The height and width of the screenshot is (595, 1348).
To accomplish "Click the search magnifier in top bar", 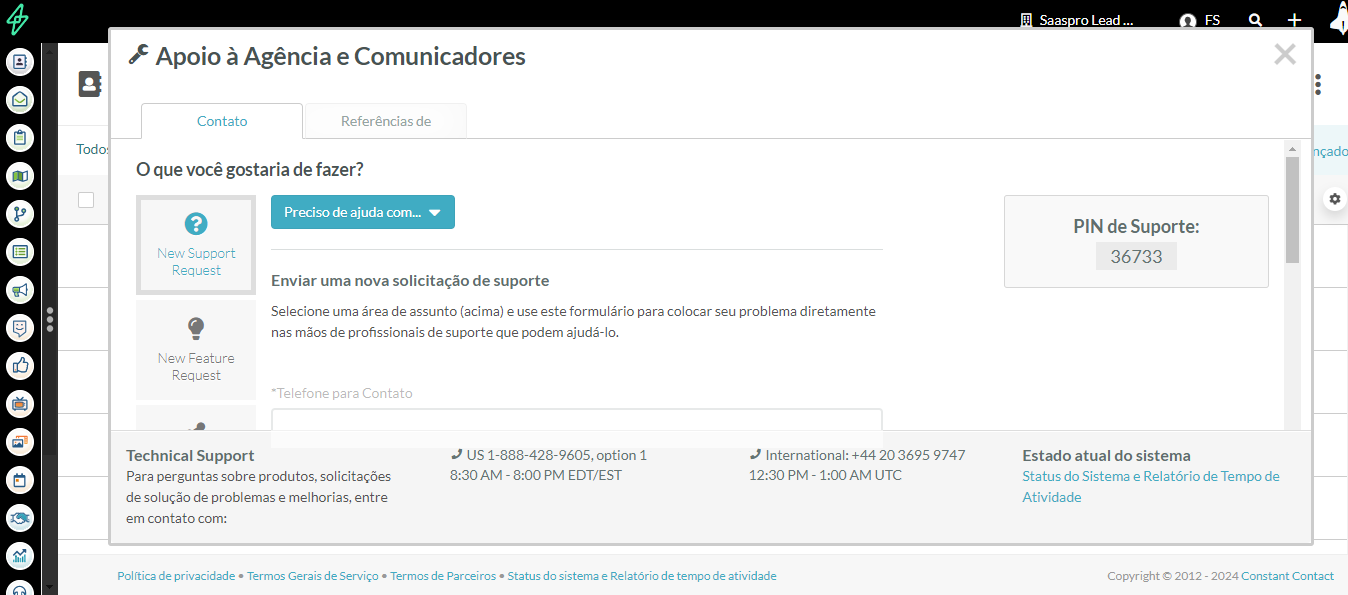I will tap(1256, 20).
